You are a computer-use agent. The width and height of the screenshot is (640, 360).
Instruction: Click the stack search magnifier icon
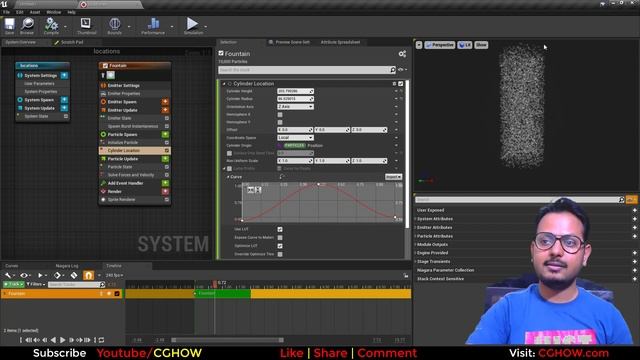point(392,70)
